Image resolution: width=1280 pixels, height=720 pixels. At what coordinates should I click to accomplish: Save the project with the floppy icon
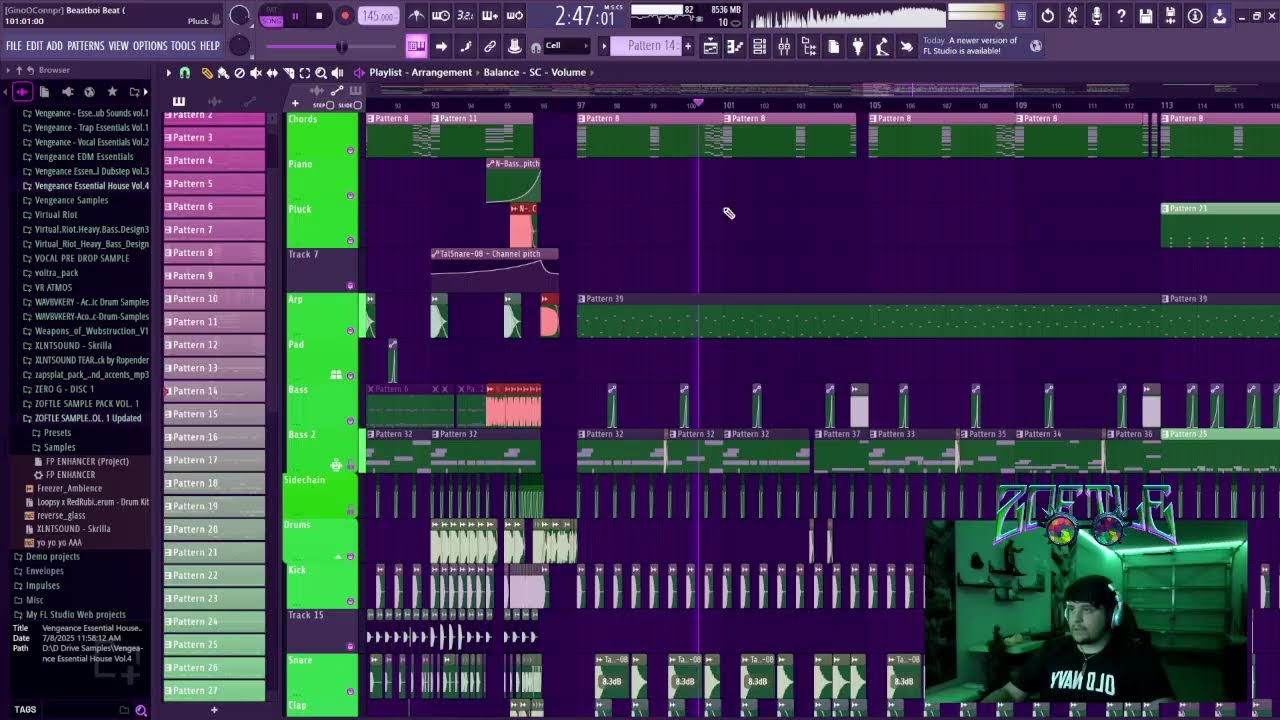tap(1145, 16)
